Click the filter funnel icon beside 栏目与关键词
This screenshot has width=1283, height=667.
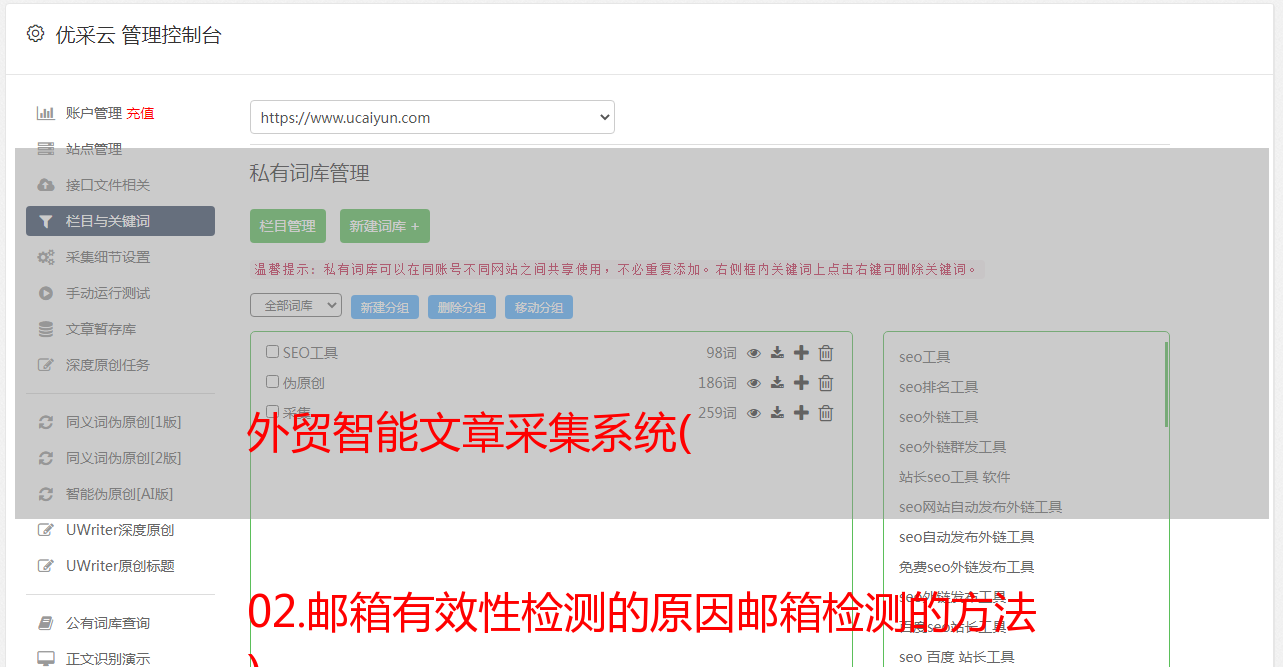pyautogui.click(x=45, y=221)
